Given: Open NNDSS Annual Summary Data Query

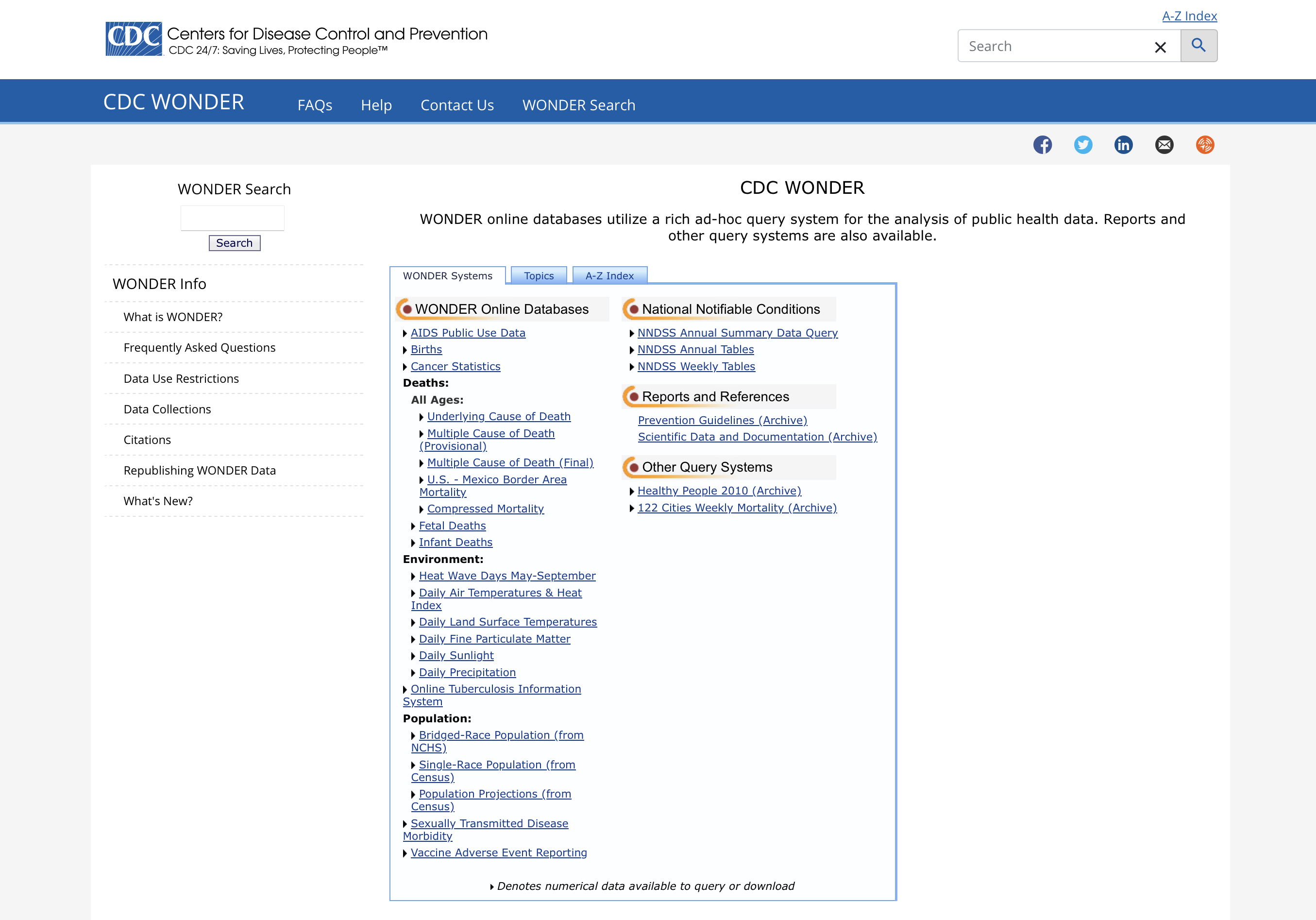Looking at the screenshot, I should coord(738,333).
